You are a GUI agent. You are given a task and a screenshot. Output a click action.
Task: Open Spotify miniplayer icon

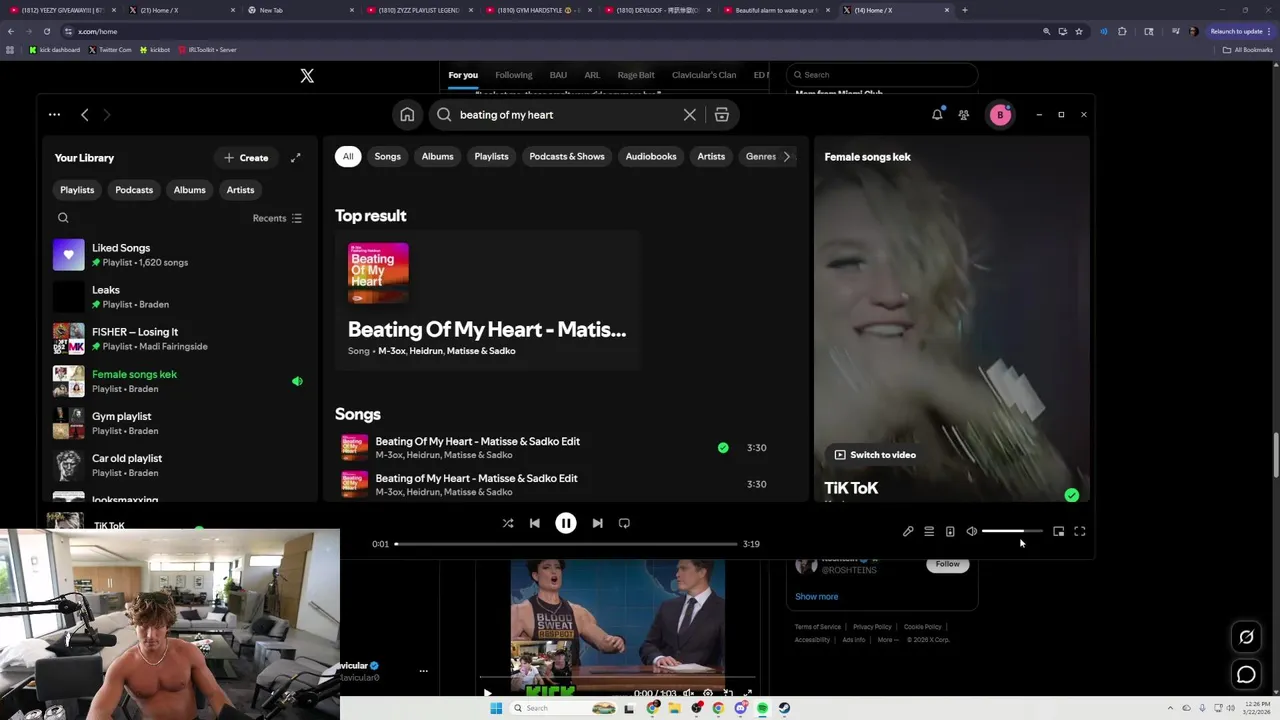(x=1059, y=532)
